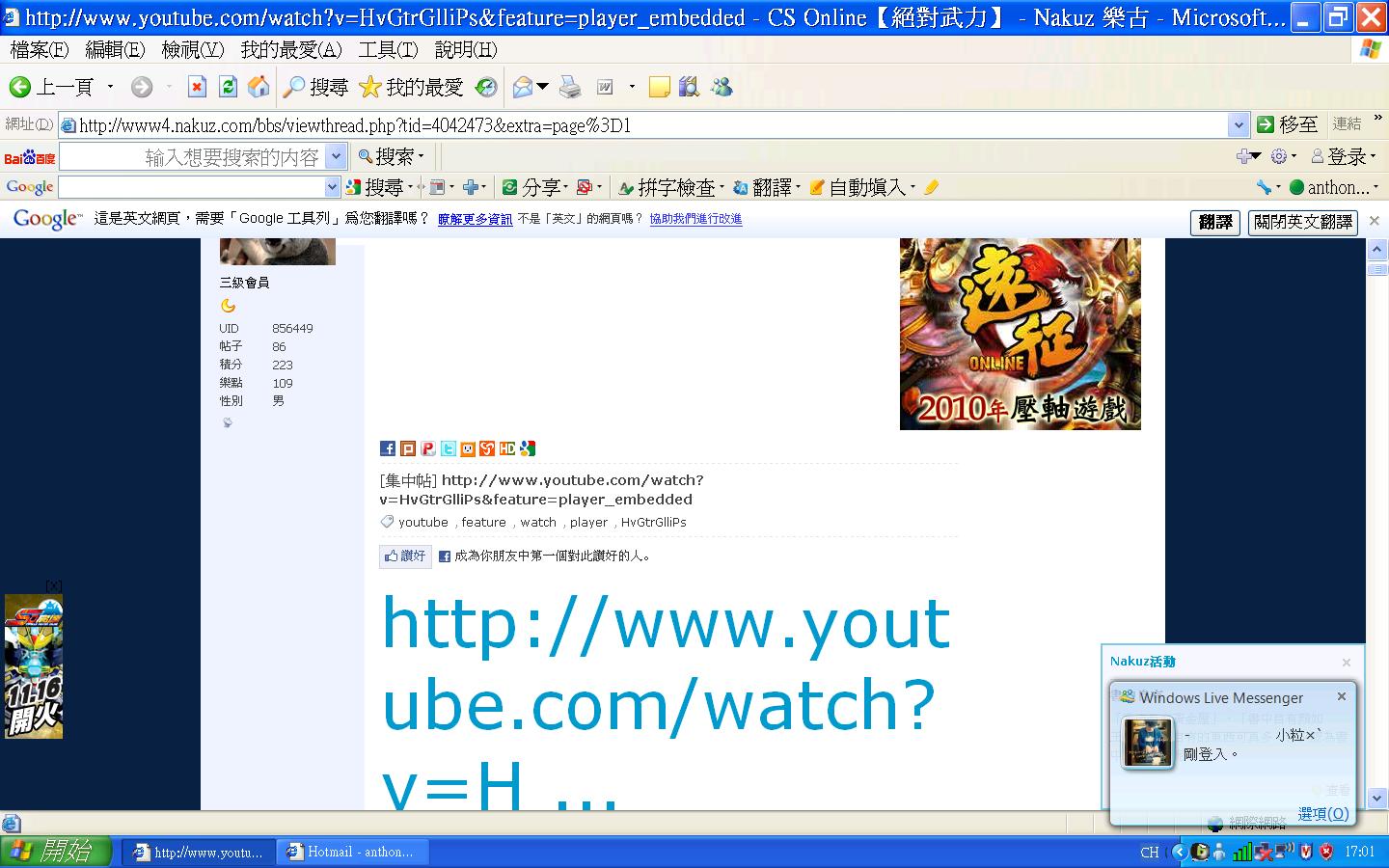The height and width of the screenshot is (868, 1389).
Task: Click the youtube tag link
Action: 423,523
